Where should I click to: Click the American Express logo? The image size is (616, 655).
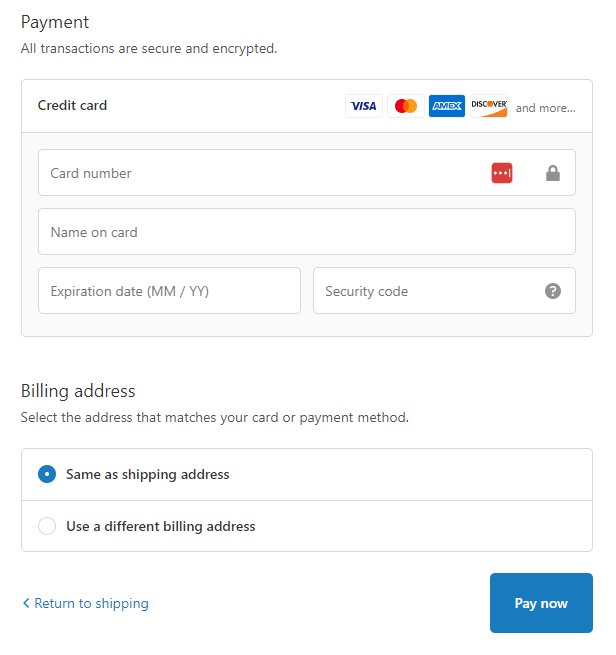pos(447,106)
